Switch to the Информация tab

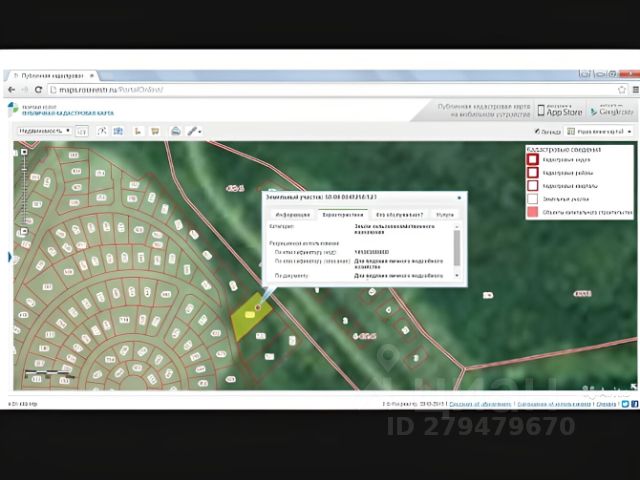[x=293, y=214]
